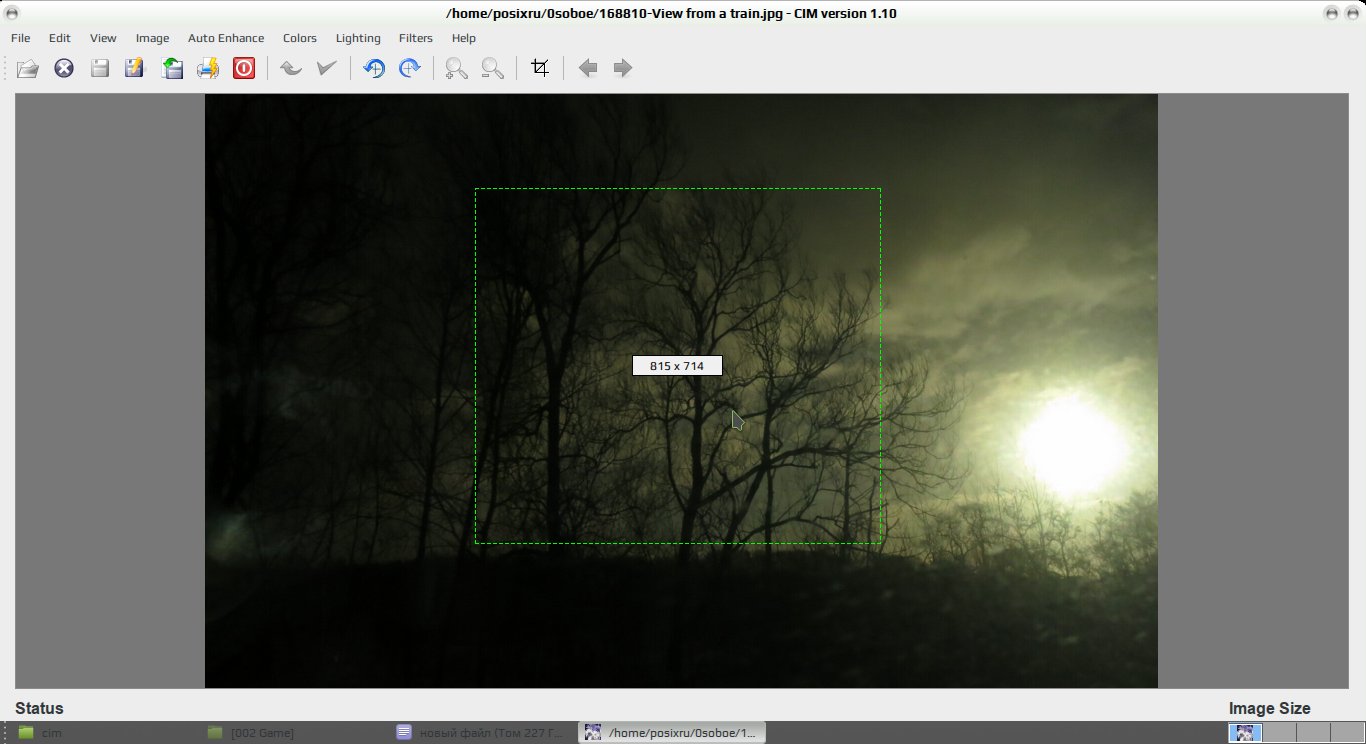1366x744 pixels.
Task: Click the '815 x 714' selection size label
Action: (x=677, y=366)
